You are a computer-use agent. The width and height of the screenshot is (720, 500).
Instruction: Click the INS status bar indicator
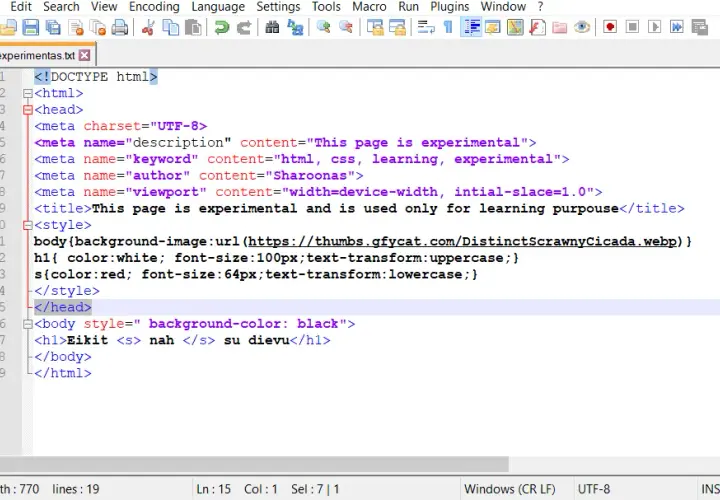[x=710, y=489]
